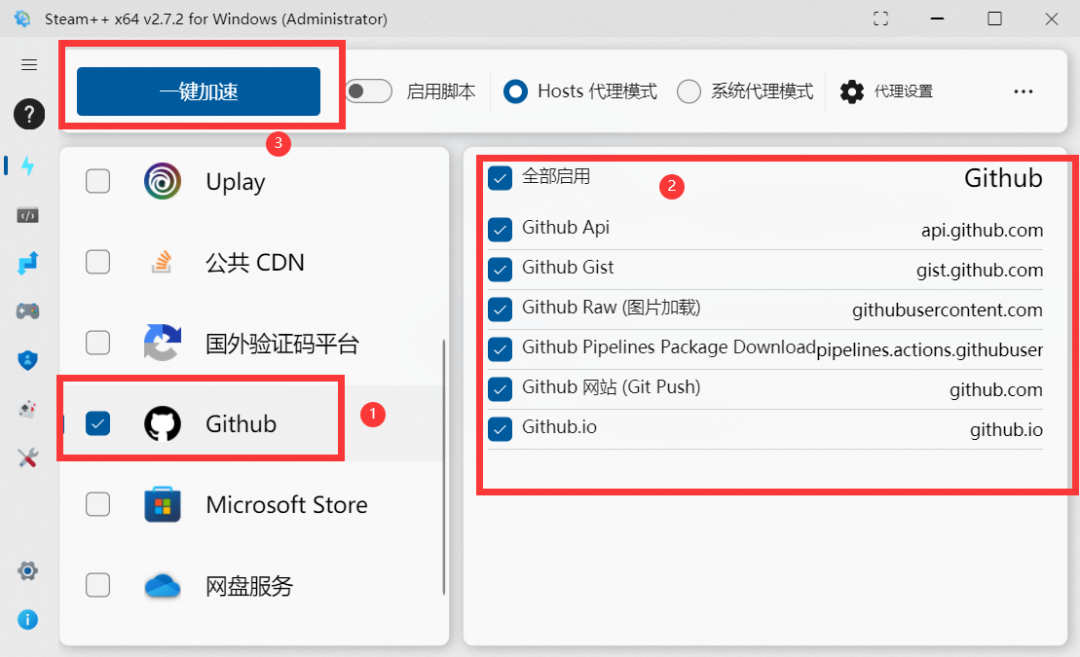Check the 国外验证码平台 checkbox
The height and width of the screenshot is (657, 1080).
click(98, 342)
